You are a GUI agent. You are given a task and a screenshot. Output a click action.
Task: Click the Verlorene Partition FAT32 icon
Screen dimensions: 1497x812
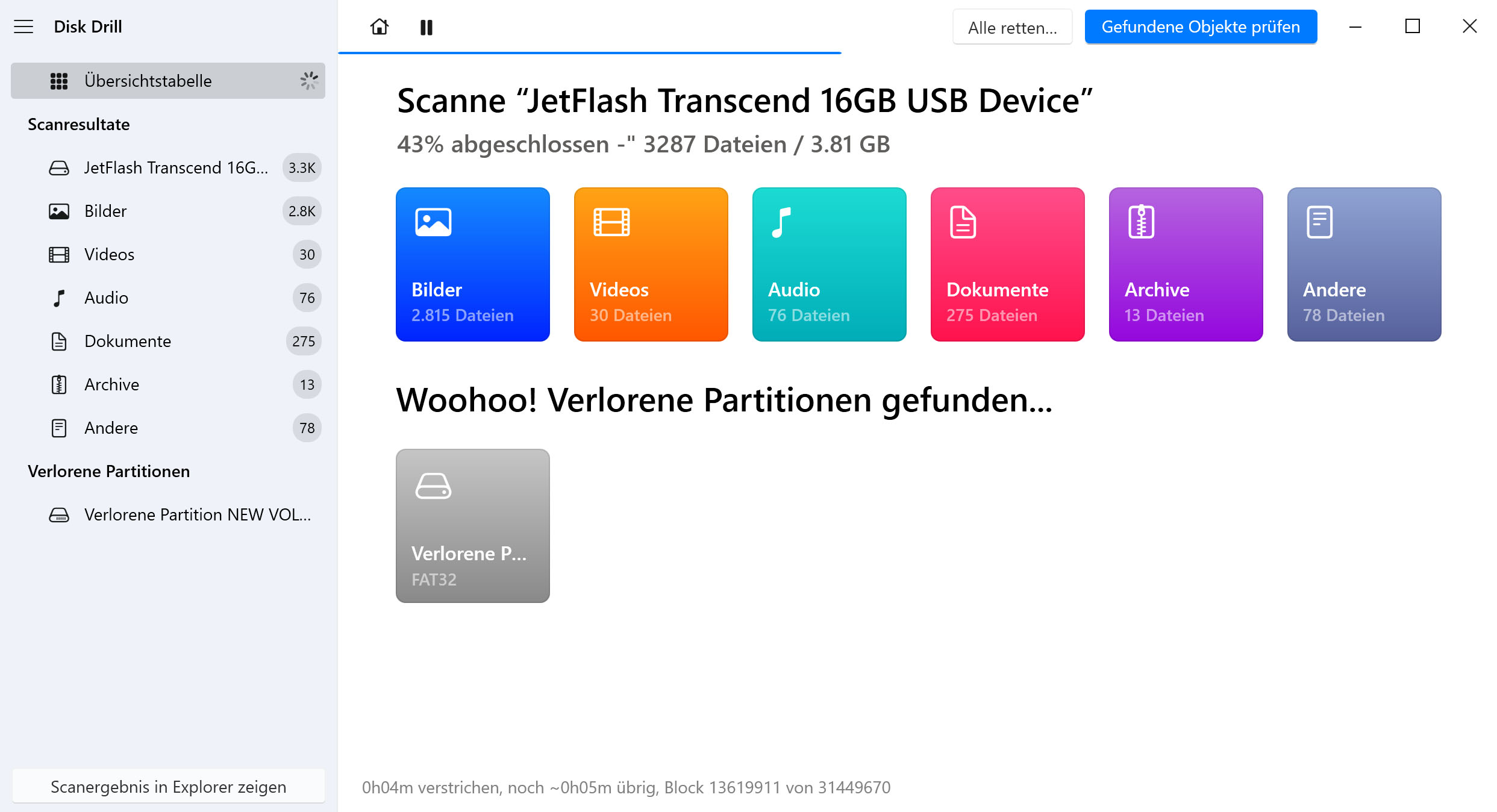tap(472, 525)
